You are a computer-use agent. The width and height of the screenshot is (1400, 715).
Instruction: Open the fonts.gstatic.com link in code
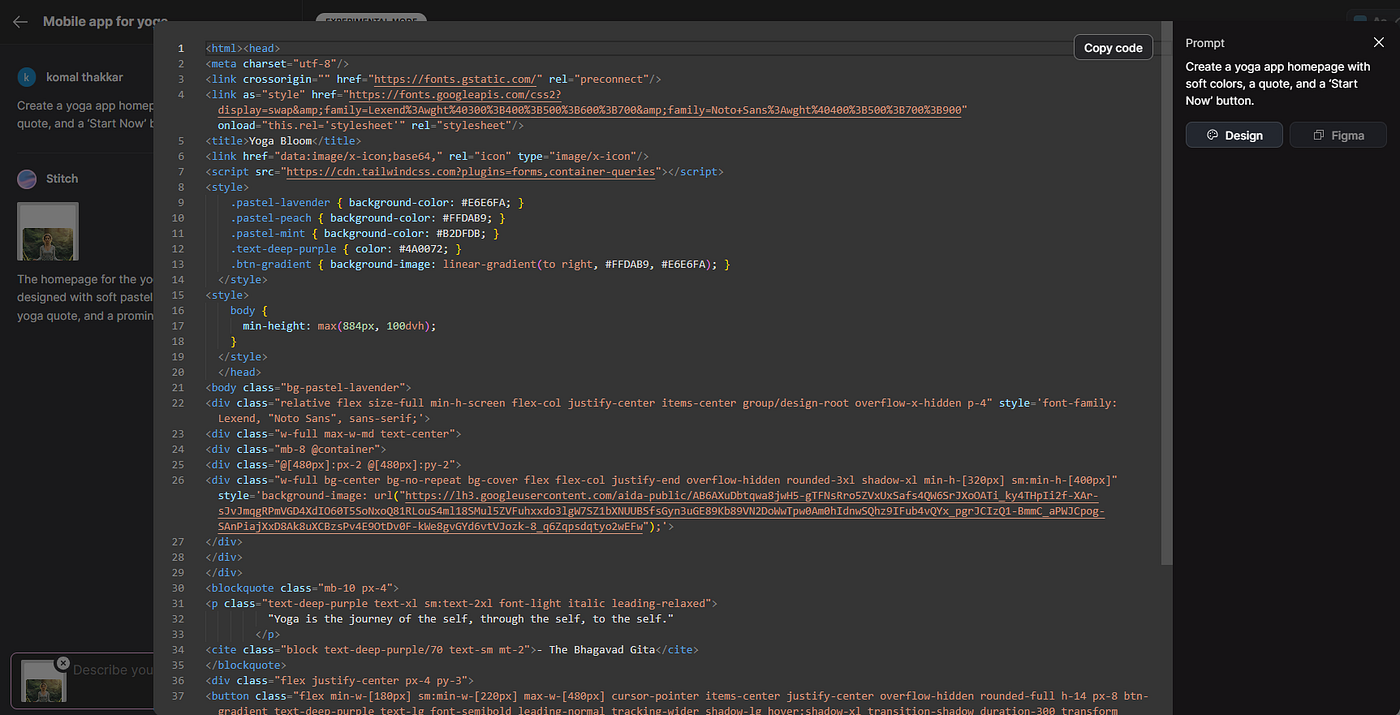pyautogui.click(x=454, y=79)
